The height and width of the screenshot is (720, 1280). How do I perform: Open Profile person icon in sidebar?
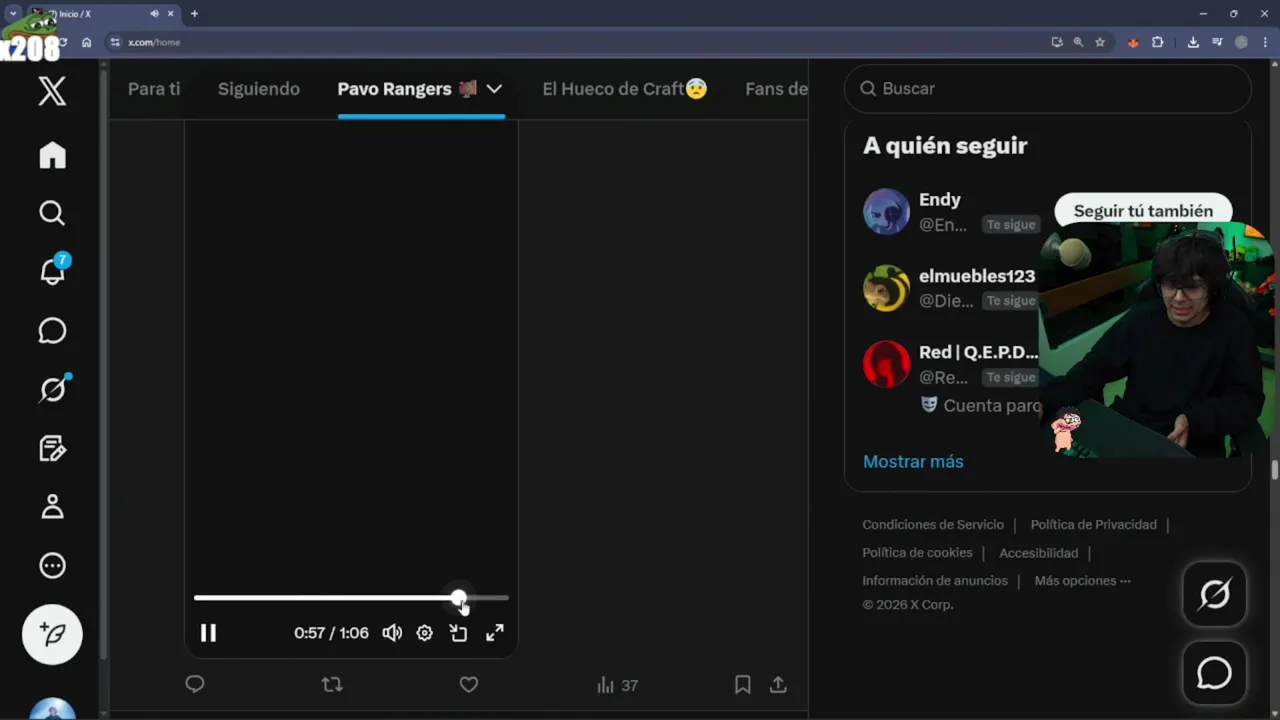click(x=52, y=507)
